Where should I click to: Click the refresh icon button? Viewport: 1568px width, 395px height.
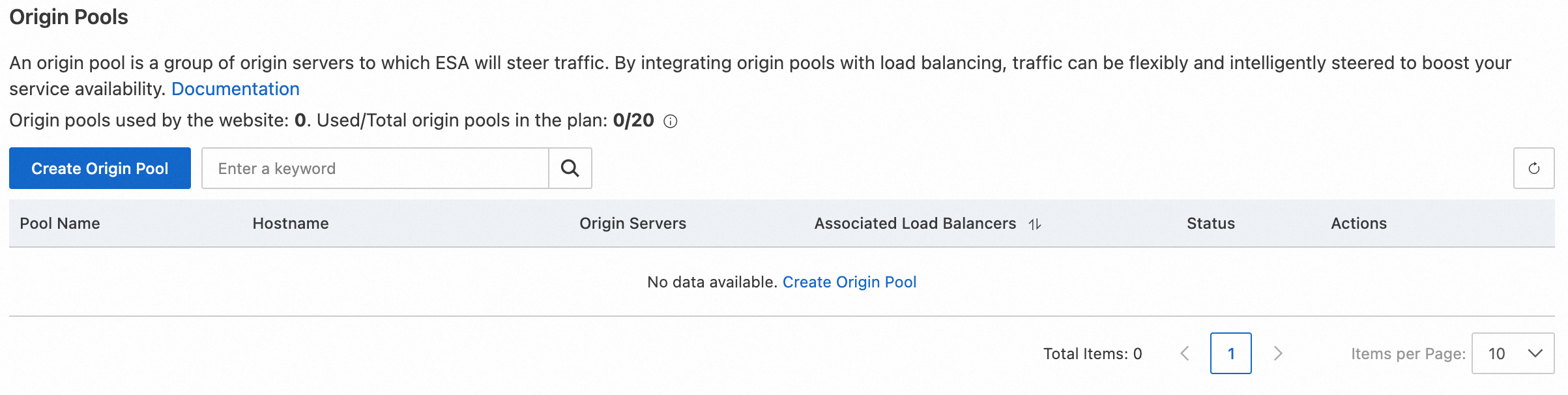click(1533, 168)
